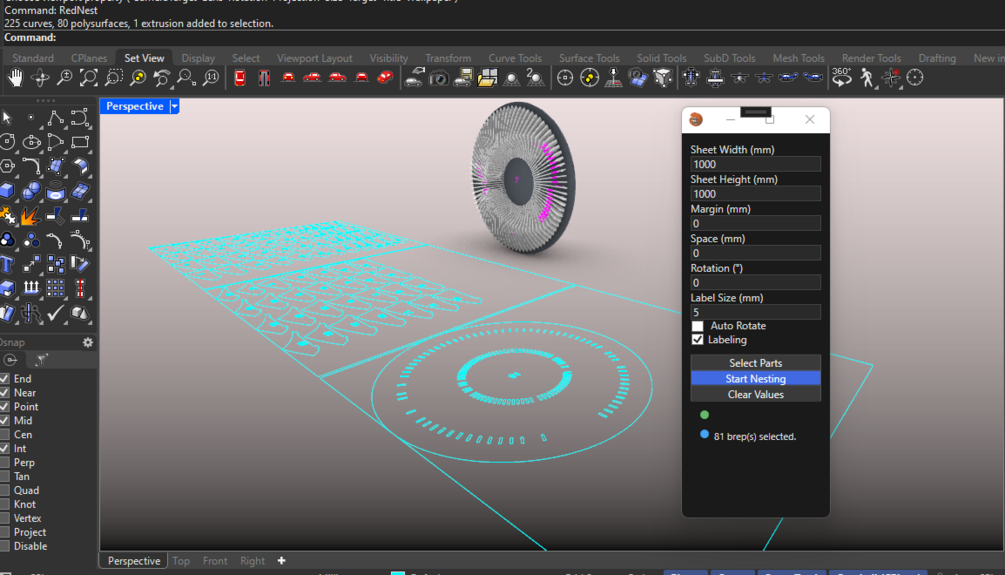This screenshot has width=1005, height=575.
Task: Click the Sheet Width input field
Action: [755, 164]
